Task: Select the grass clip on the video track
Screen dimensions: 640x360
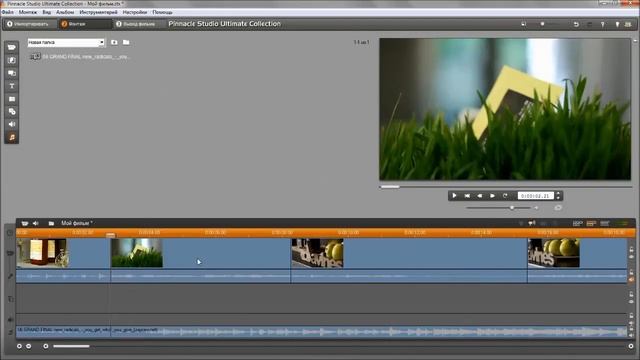Action: click(x=200, y=253)
